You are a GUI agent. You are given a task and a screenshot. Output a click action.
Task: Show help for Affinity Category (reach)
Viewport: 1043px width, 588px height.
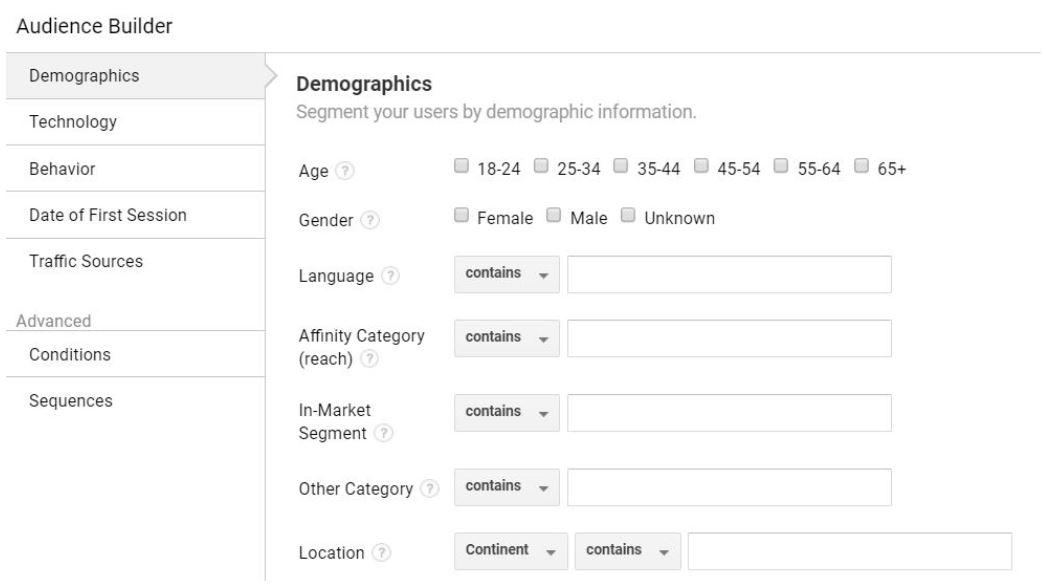click(x=369, y=359)
